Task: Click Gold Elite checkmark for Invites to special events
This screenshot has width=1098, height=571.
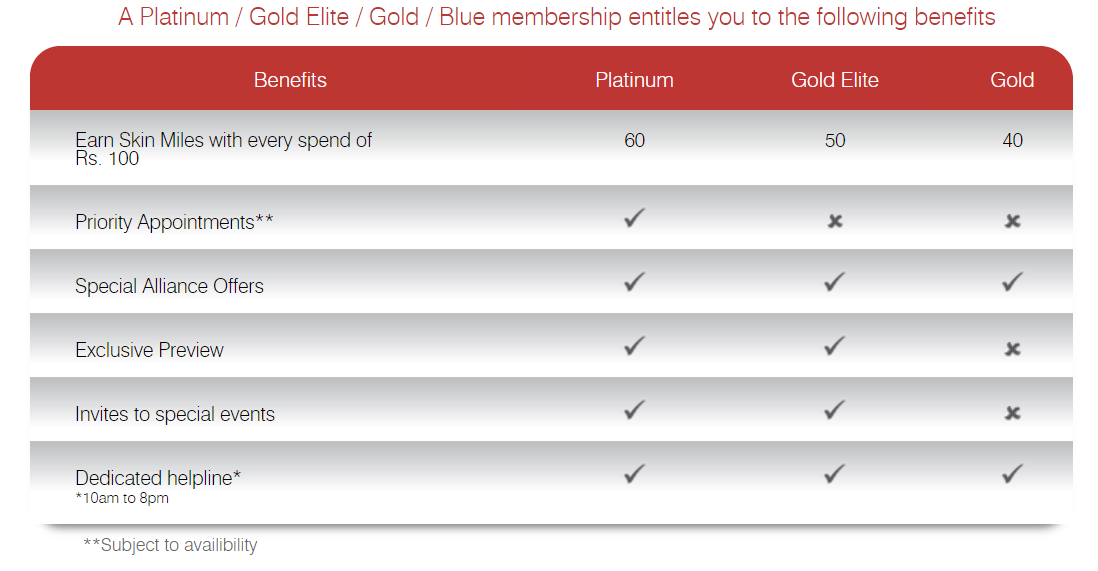Action: coord(835,410)
